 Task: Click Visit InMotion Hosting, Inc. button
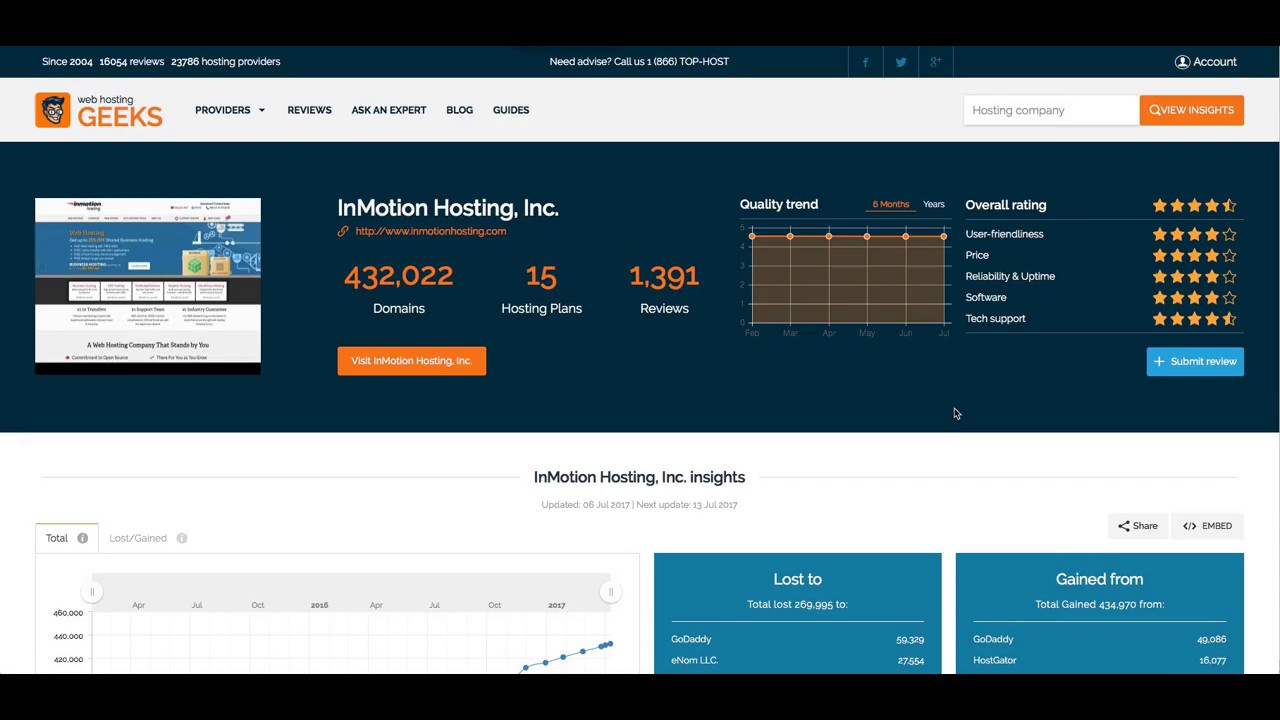click(x=412, y=361)
